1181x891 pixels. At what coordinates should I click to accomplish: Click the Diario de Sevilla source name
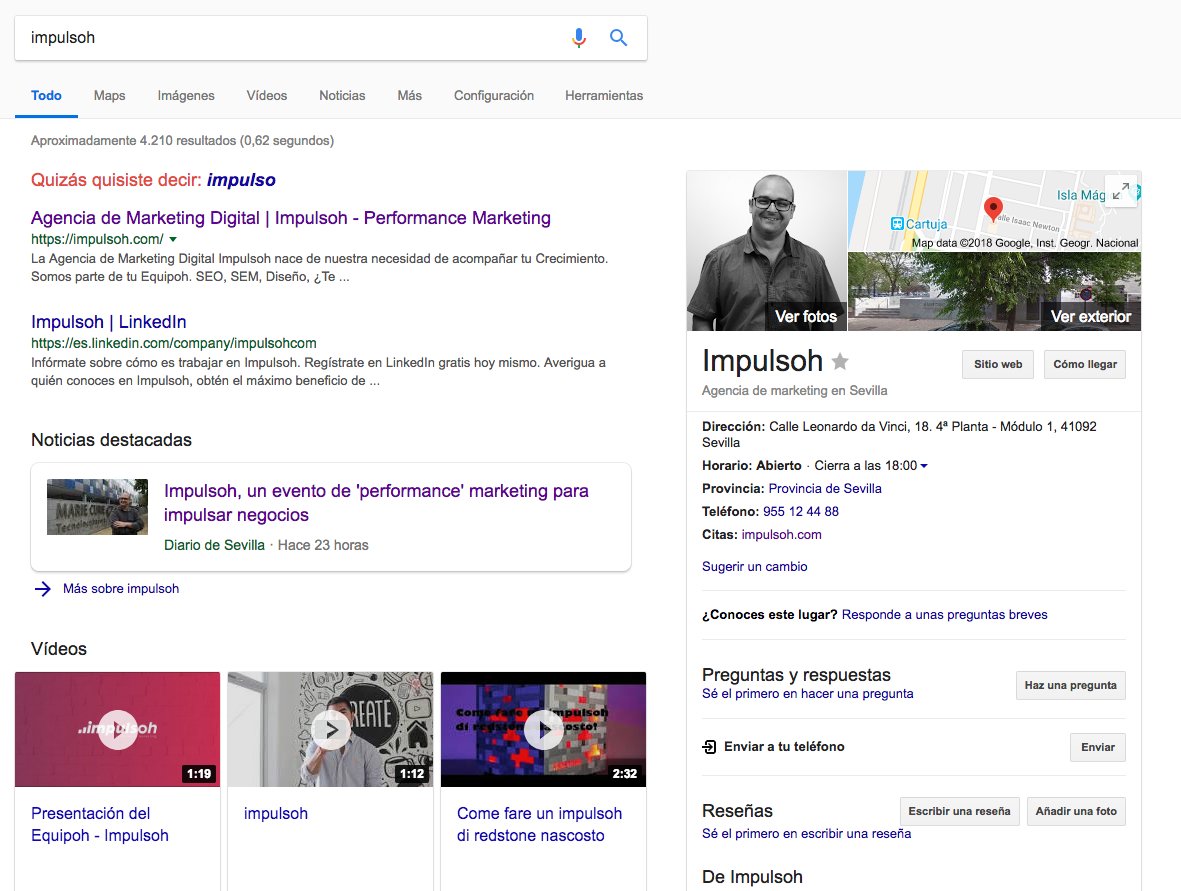tap(215, 545)
